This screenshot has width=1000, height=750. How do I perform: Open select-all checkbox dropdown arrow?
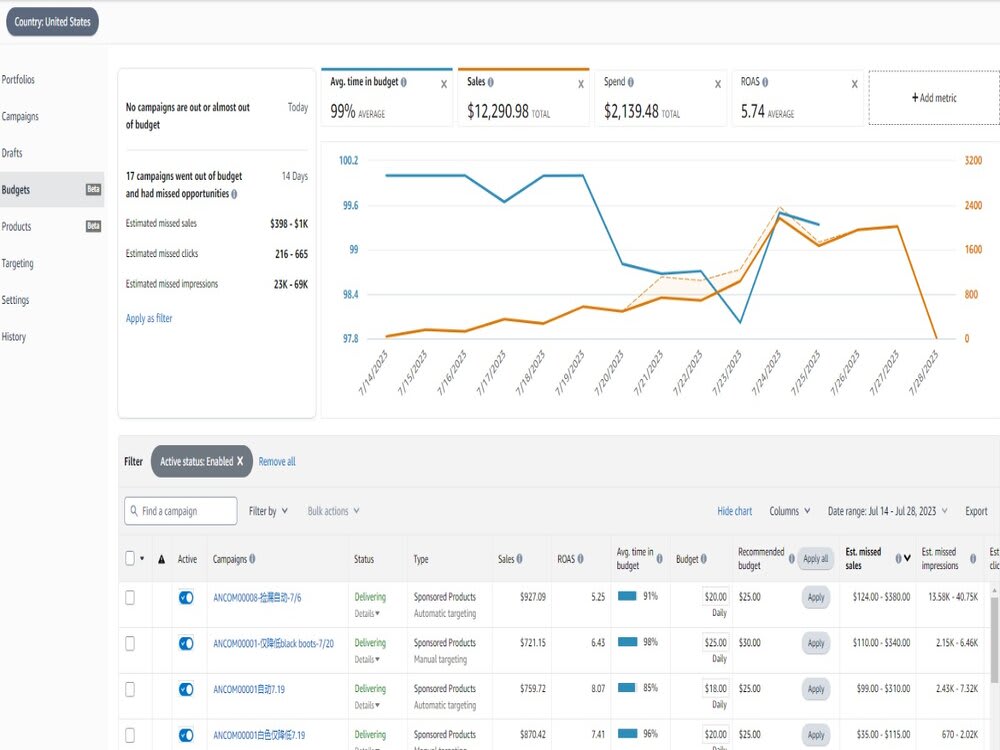[142, 559]
